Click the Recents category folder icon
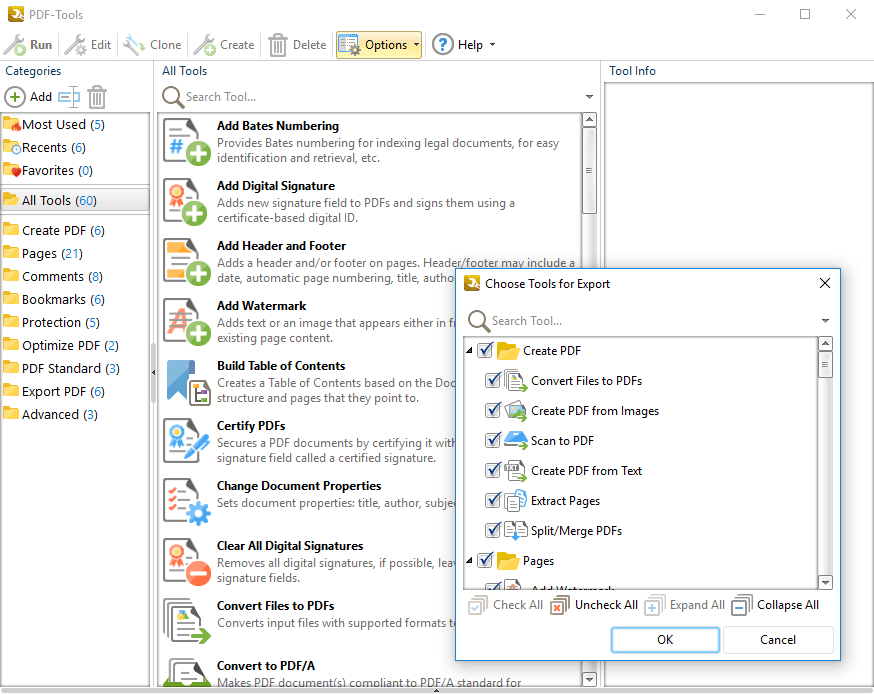 [12, 147]
